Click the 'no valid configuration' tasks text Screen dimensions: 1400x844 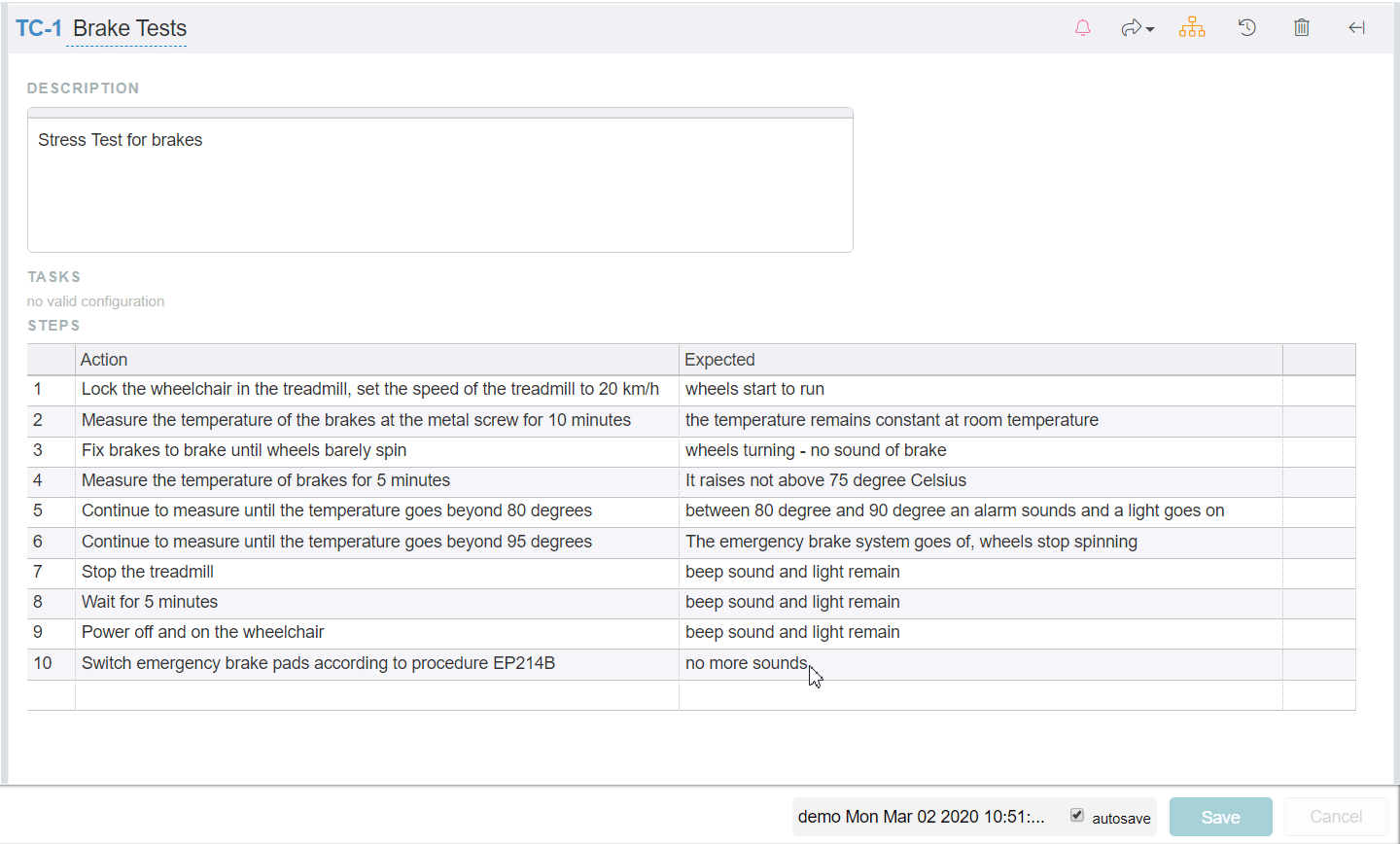click(x=95, y=301)
